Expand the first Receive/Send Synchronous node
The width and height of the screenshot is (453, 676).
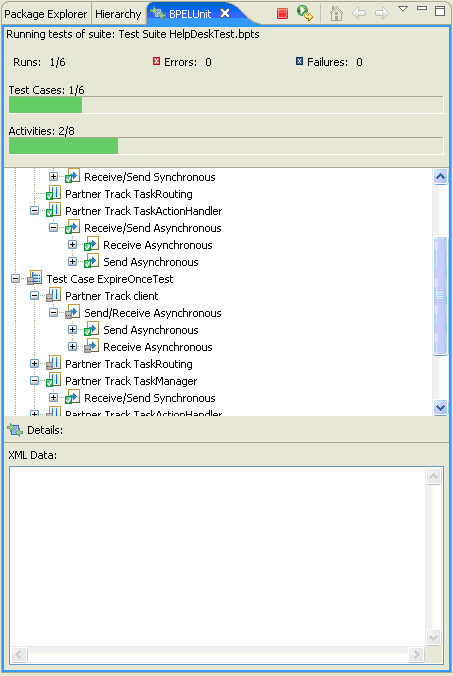click(53, 177)
